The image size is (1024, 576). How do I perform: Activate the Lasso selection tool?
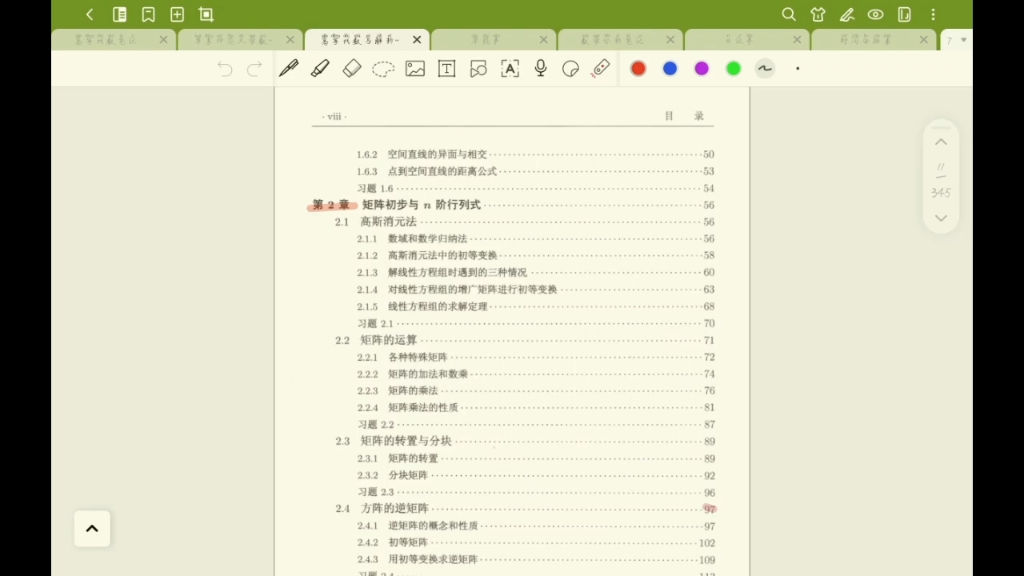pyautogui.click(x=383, y=69)
